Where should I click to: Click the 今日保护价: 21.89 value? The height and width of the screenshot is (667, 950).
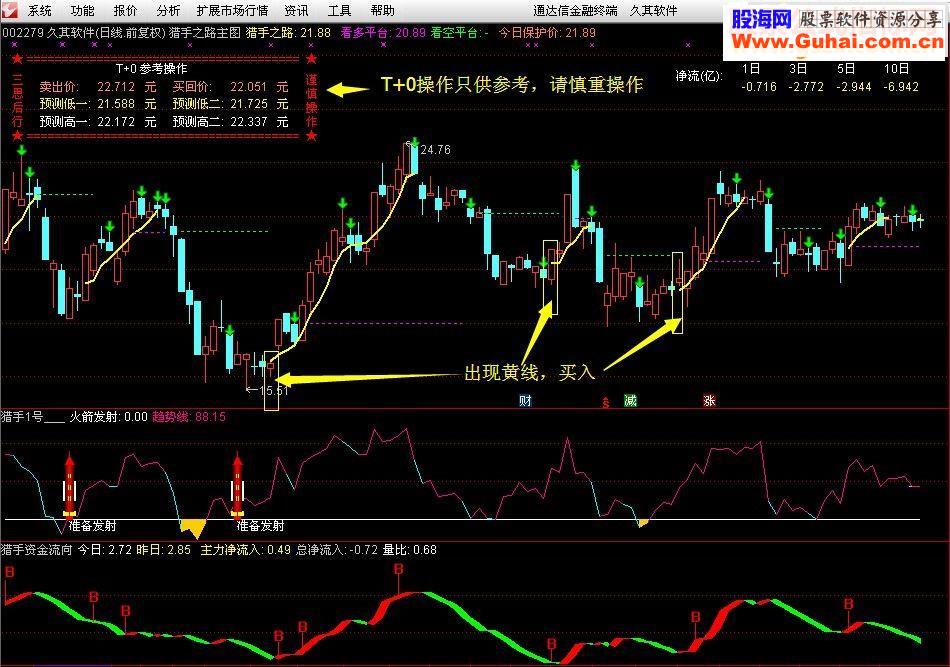(547, 33)
